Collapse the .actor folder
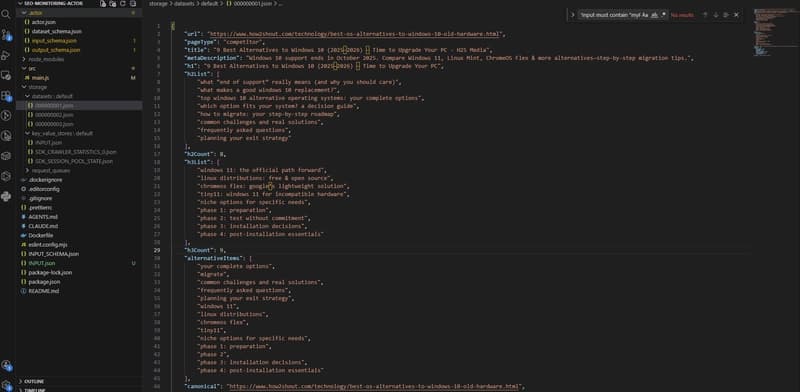The width and height of the screenshot is (800, 392). tap(79, 13)
